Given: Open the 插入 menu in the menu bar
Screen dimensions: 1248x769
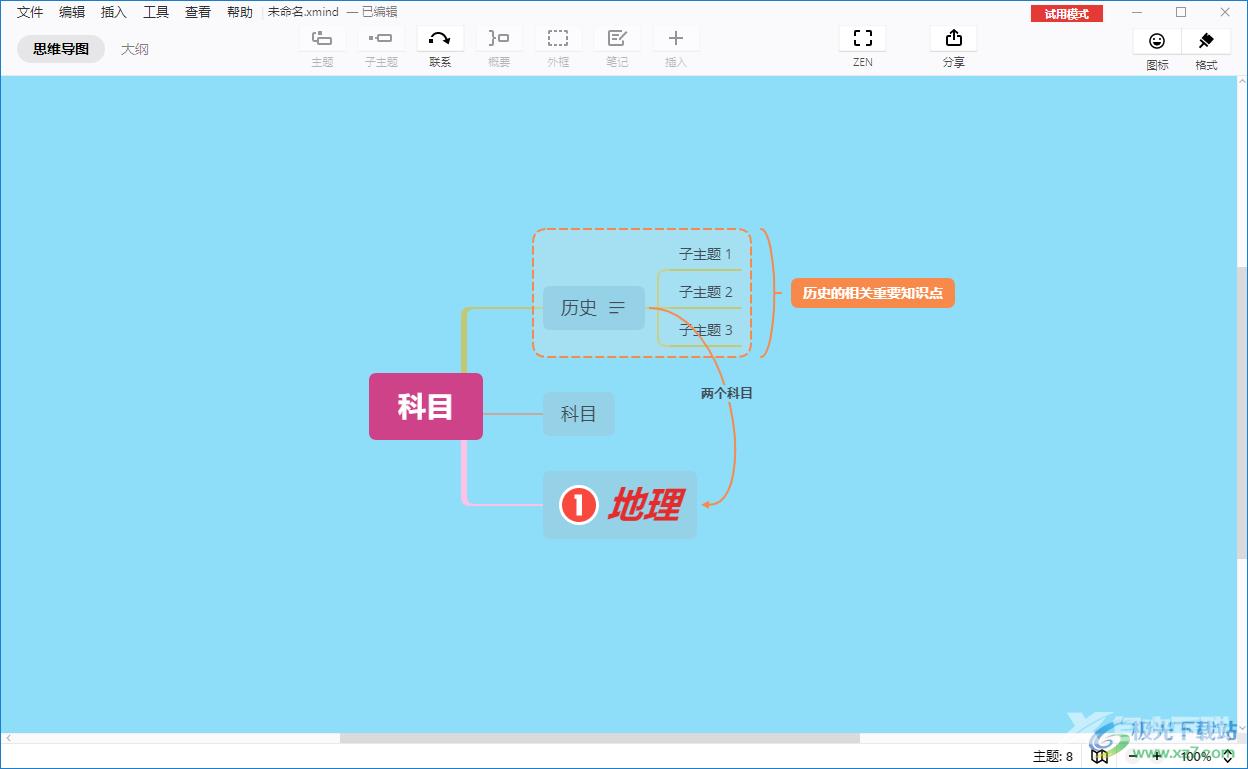Looking at the screenshot, I should pos(114,12).
